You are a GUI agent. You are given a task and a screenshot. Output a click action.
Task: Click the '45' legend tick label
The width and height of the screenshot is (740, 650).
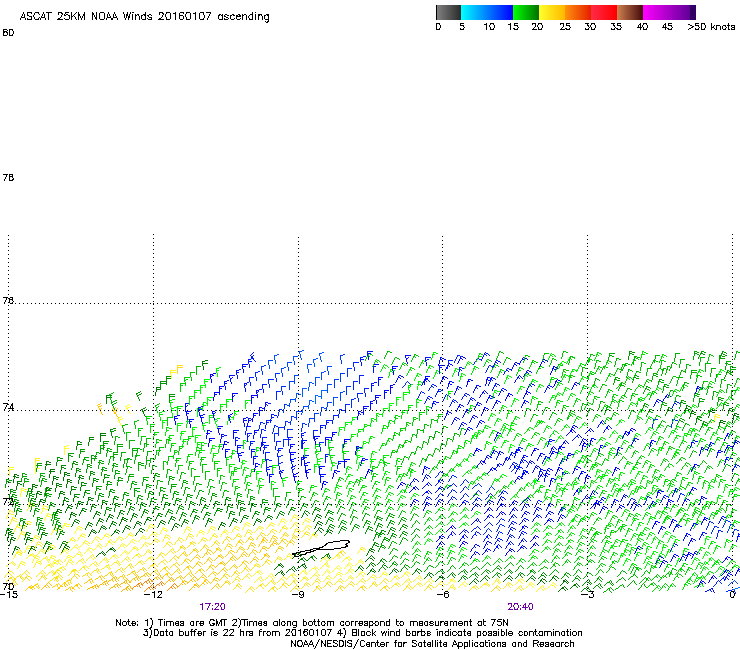tap(667, 27)
